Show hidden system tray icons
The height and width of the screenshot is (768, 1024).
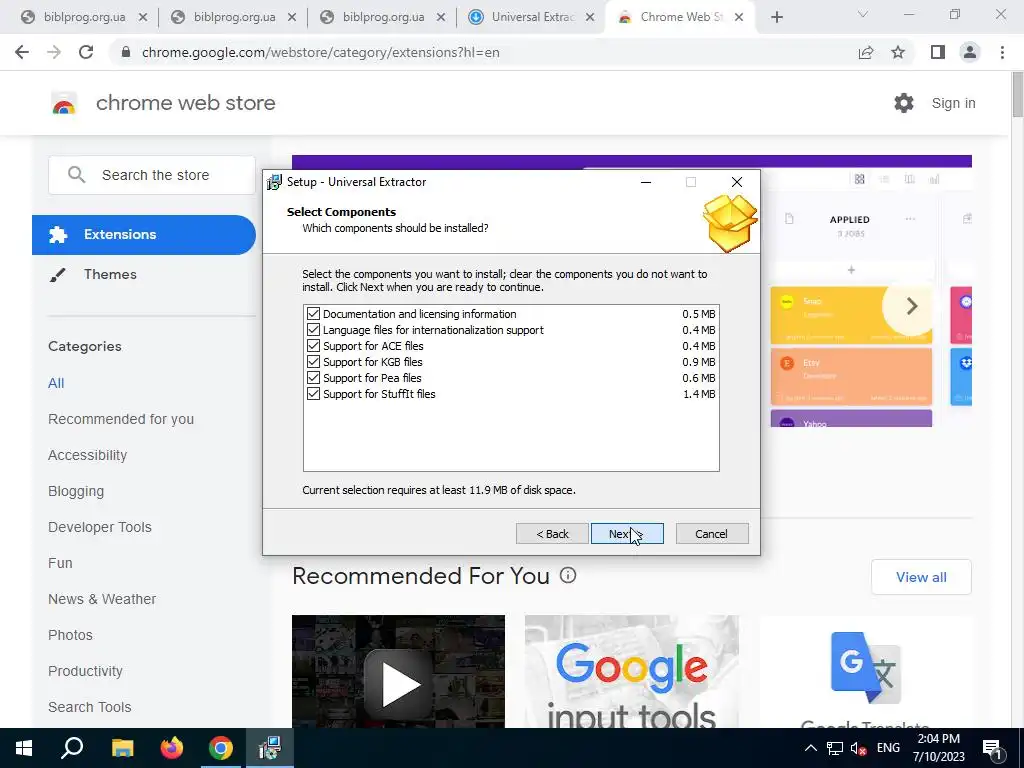tap(810, 748)
